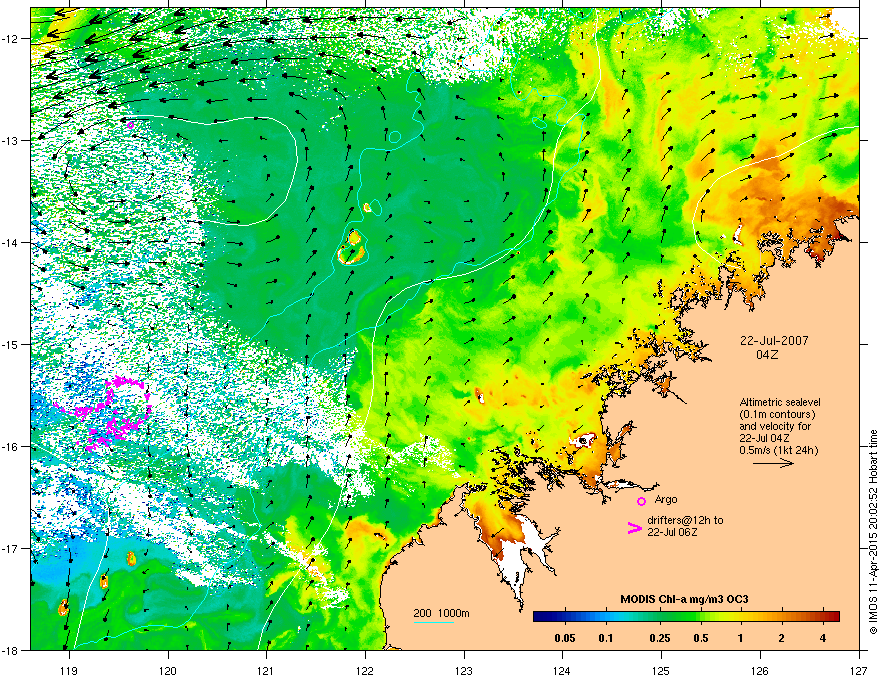
Task: Click the -16 latitude axis label
Action: click(x=12, y=447)
